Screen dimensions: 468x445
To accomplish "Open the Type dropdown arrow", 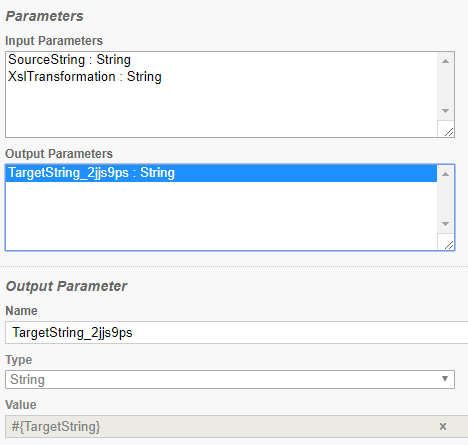I will (x=445, y=379).
